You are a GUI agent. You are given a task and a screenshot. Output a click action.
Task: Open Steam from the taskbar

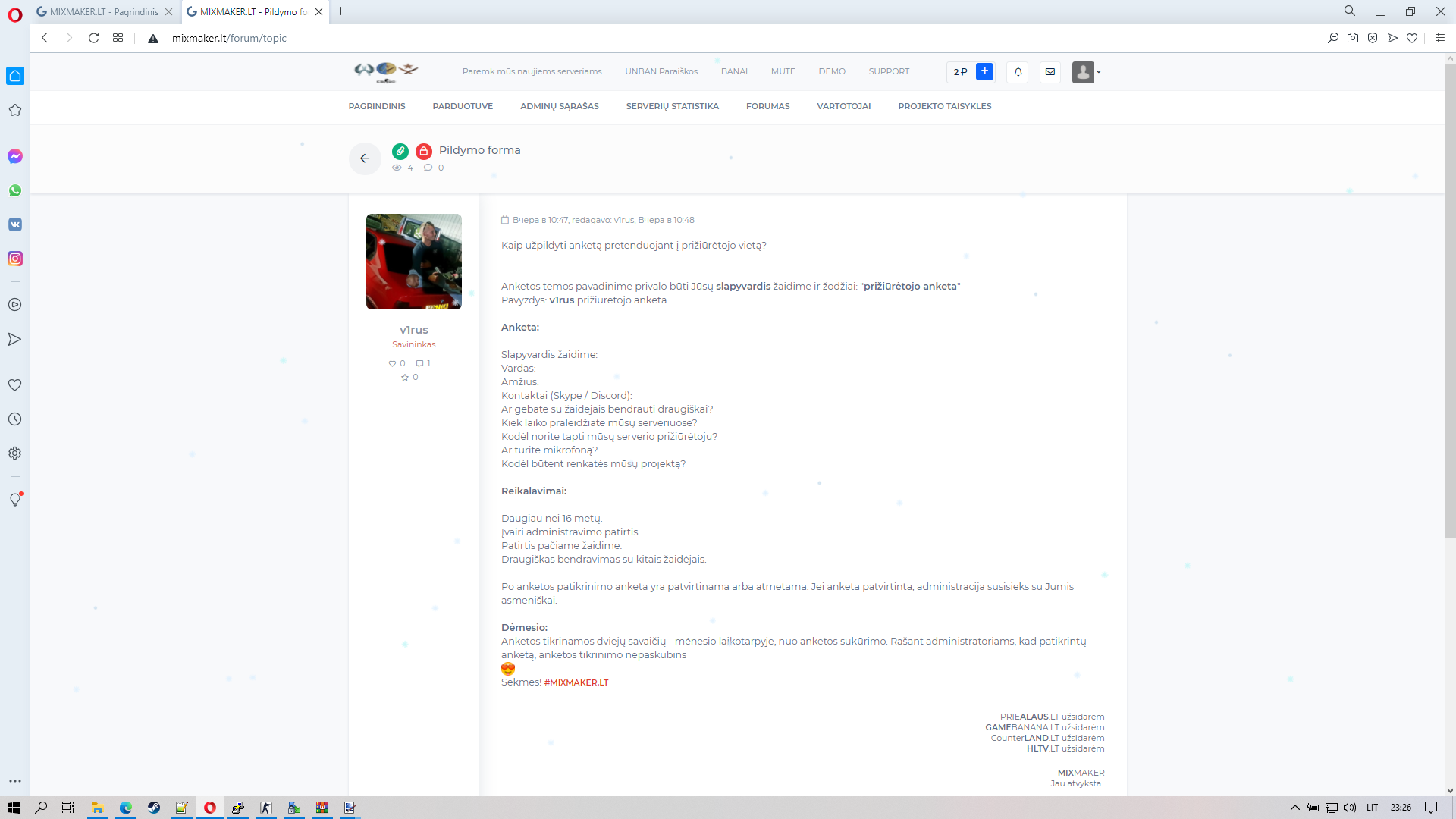(x=154, y=808)
